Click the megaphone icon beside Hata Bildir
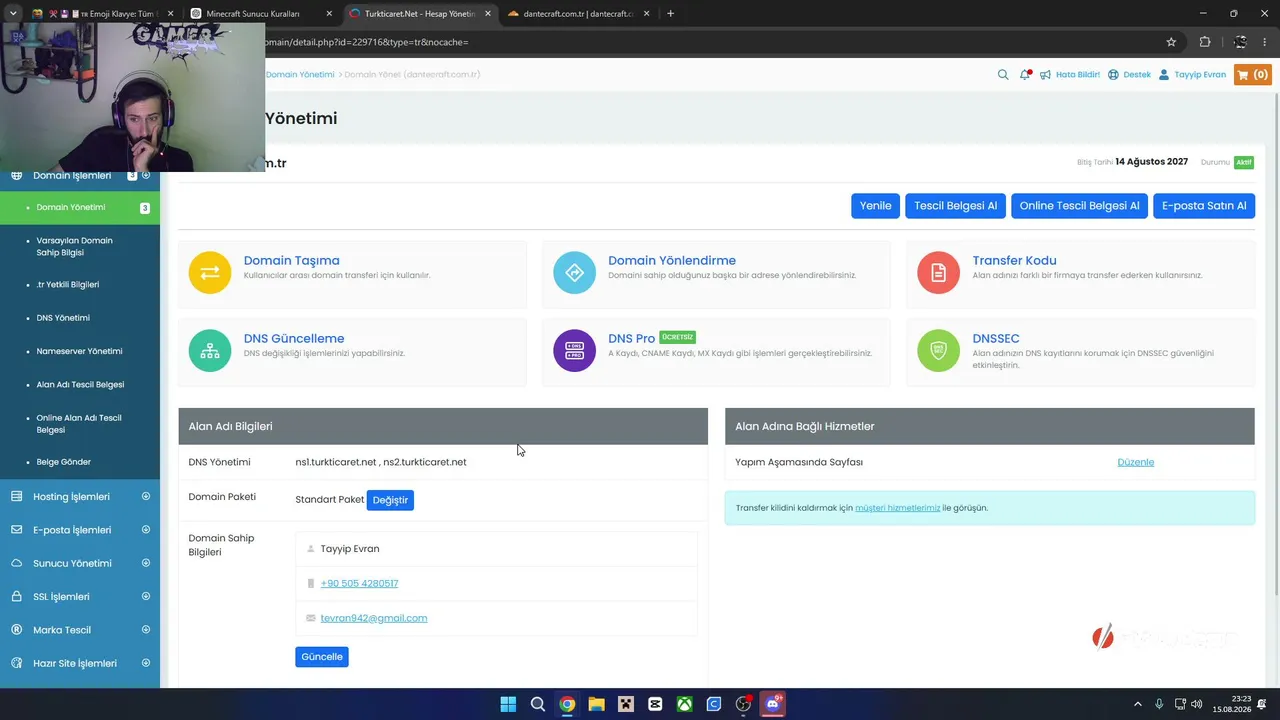The width and height of the screenshot is (1280, 720). point(1045,74)
